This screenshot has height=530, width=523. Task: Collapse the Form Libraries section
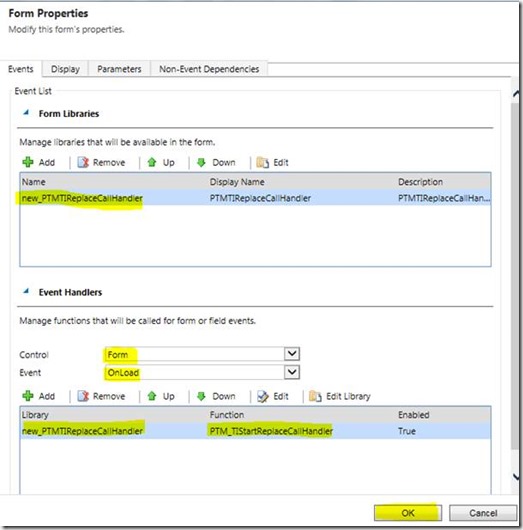(x=26, y=113)
